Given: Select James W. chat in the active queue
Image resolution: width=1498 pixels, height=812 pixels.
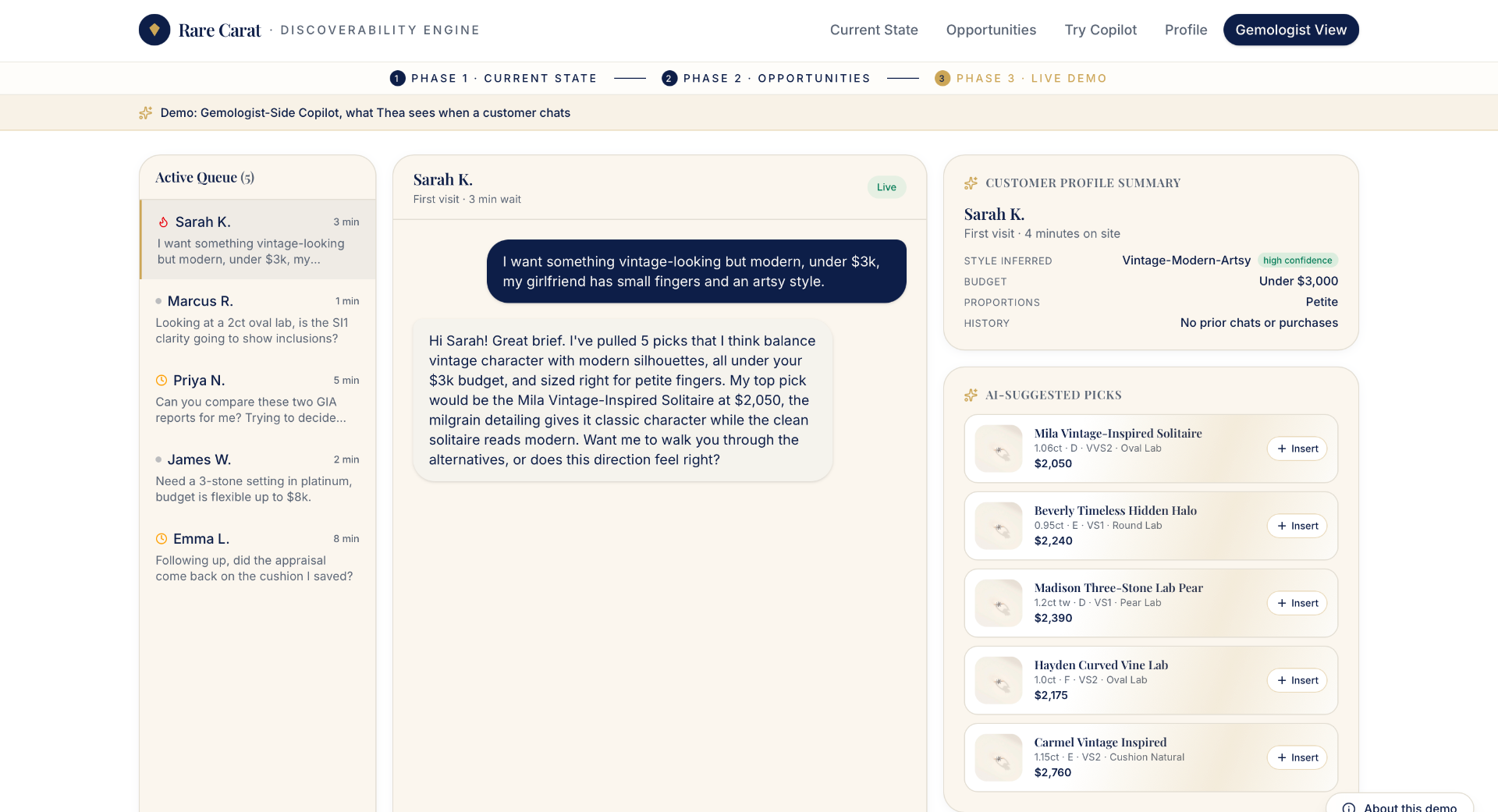Looking at the screenshot, I should 258,477.
